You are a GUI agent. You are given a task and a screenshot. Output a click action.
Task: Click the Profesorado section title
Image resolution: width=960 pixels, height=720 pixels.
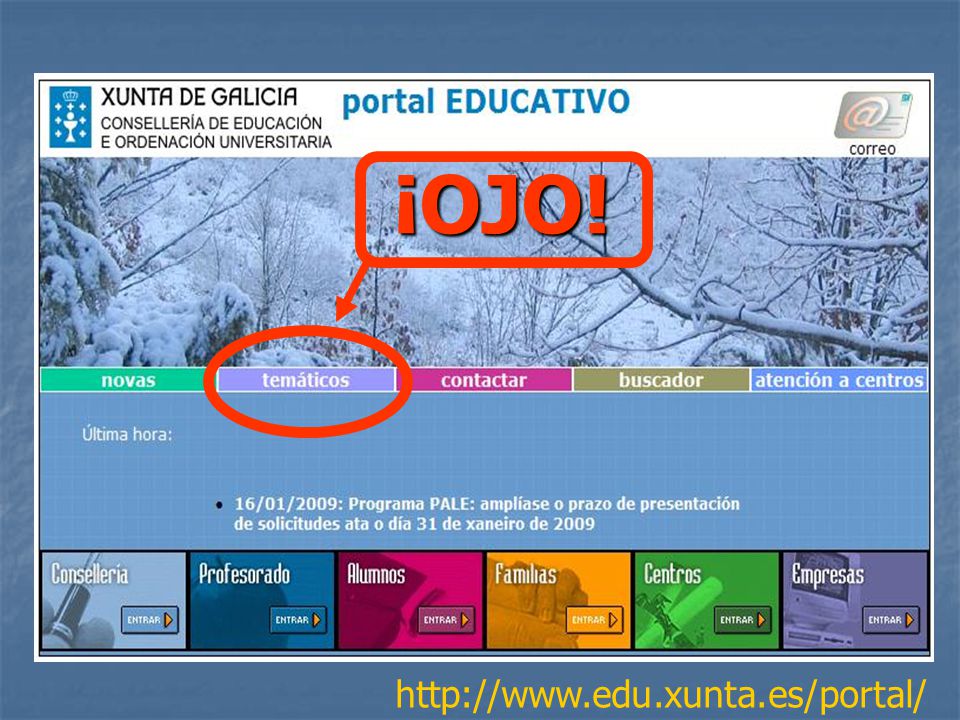244,574
